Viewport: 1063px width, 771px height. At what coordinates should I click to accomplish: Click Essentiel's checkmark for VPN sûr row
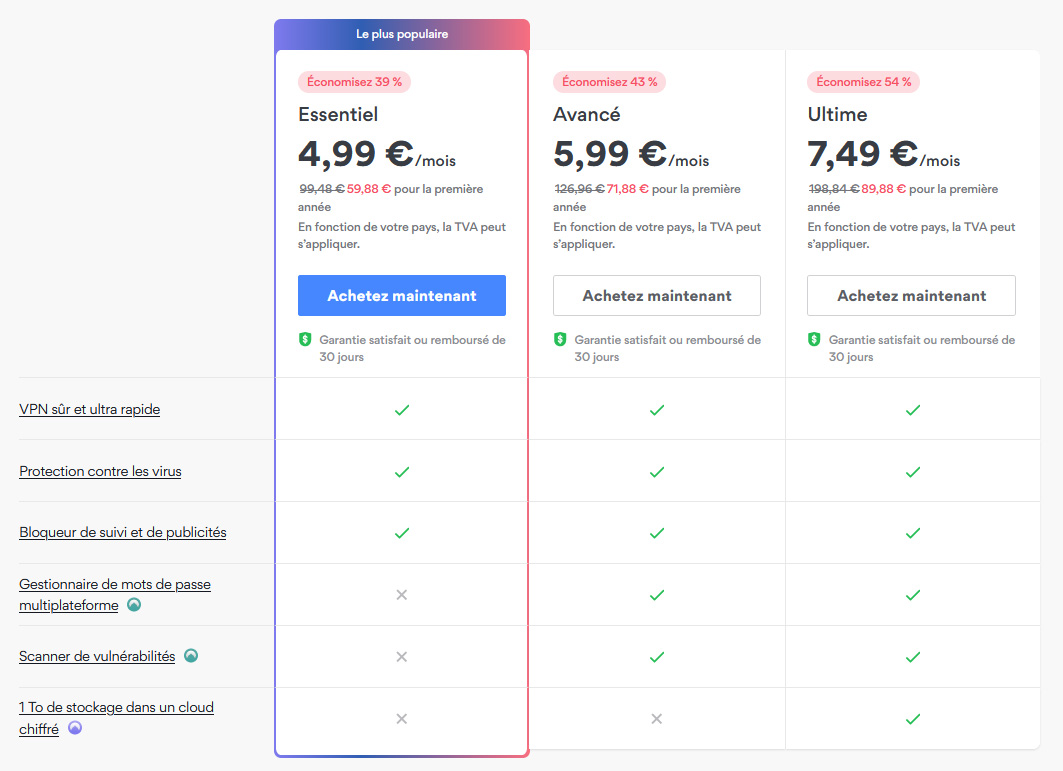pos(402,410)
